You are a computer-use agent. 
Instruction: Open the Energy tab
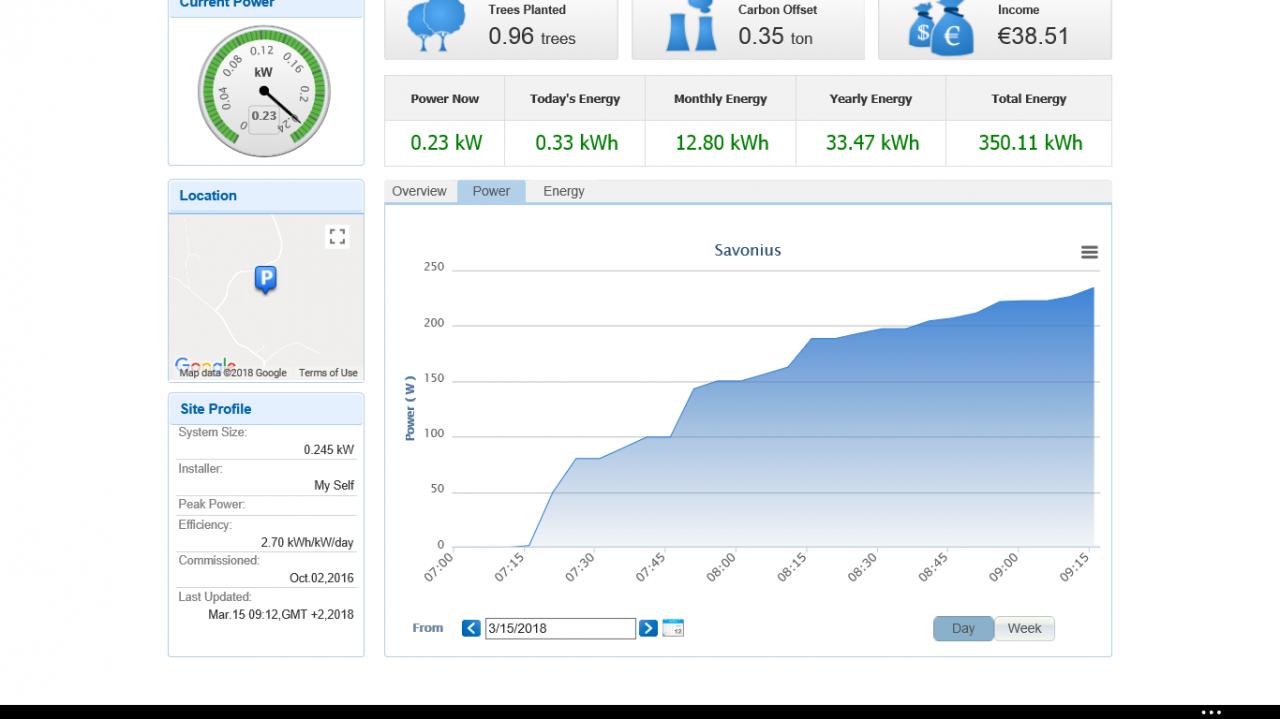coord(564,191)
